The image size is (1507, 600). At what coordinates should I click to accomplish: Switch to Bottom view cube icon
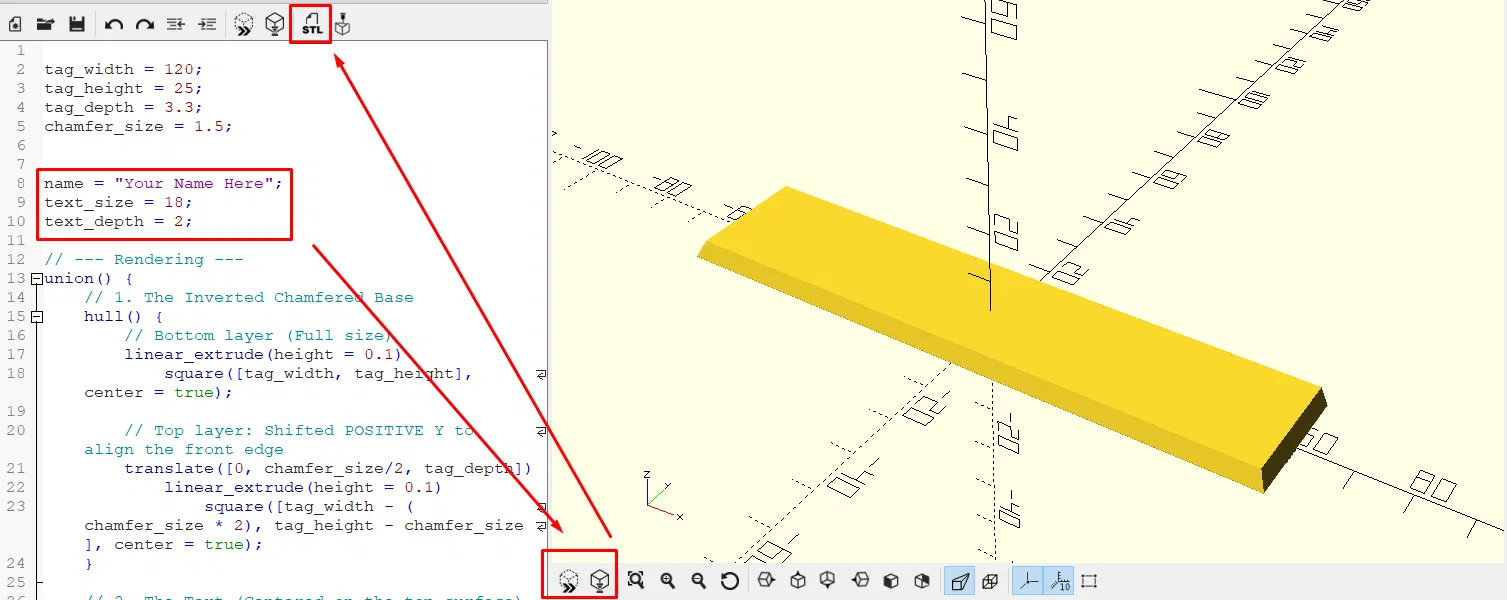[x=828, y=581]
